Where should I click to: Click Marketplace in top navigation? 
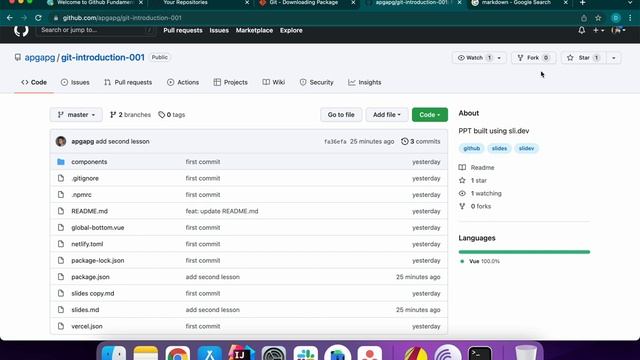254,31
